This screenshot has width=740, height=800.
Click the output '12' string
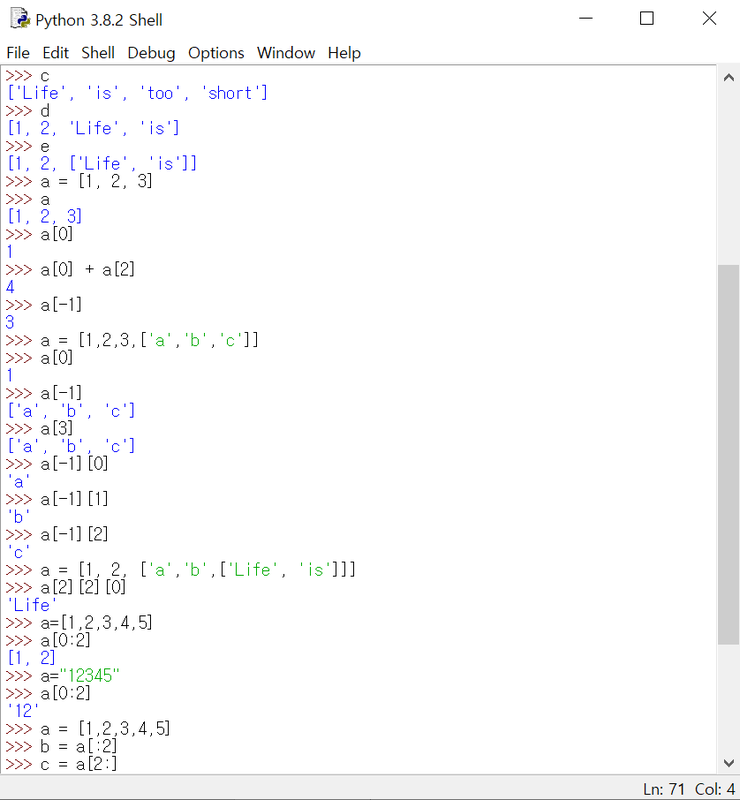[23, 711]
